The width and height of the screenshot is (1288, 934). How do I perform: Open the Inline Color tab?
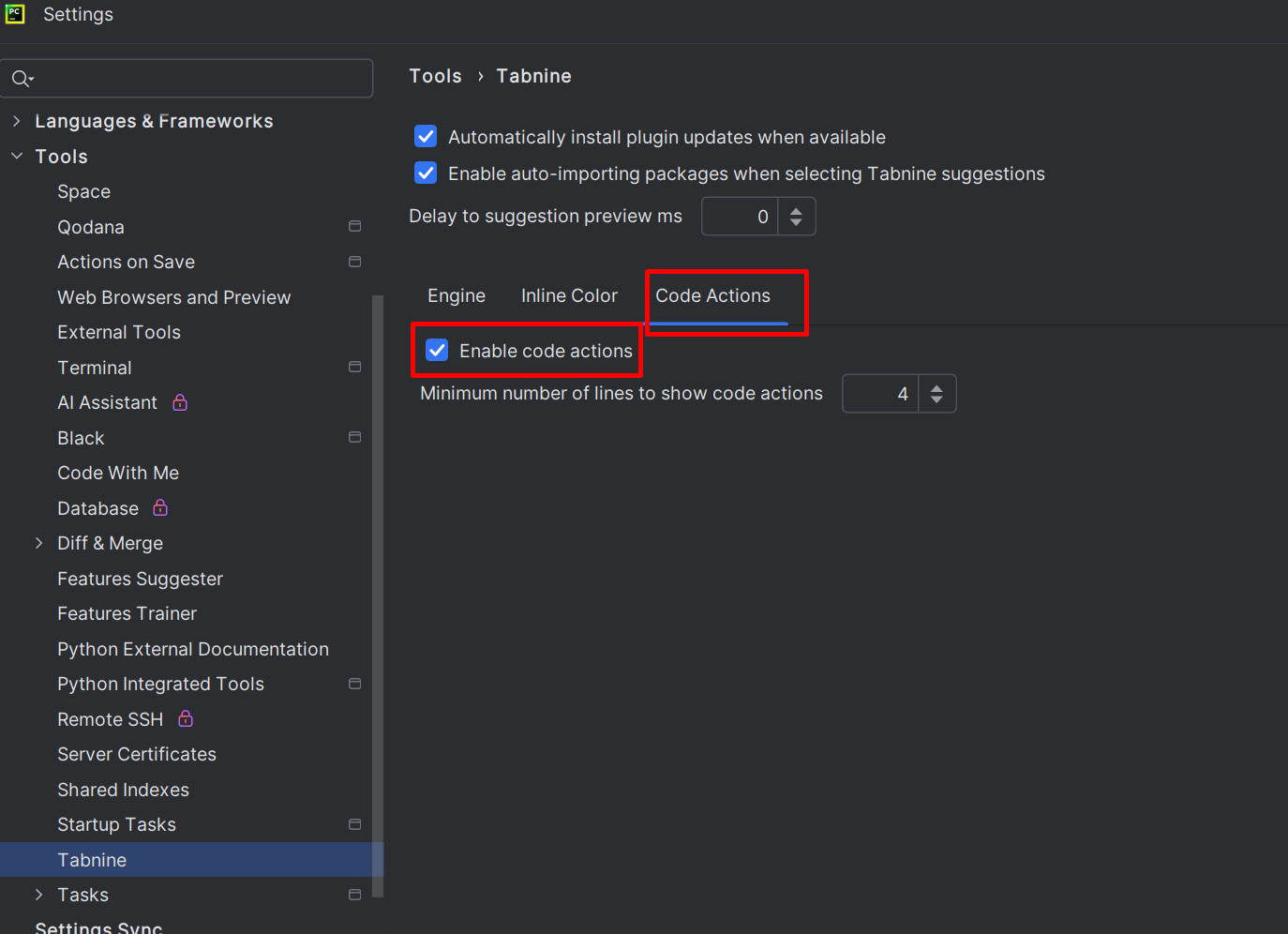(569, 295)
